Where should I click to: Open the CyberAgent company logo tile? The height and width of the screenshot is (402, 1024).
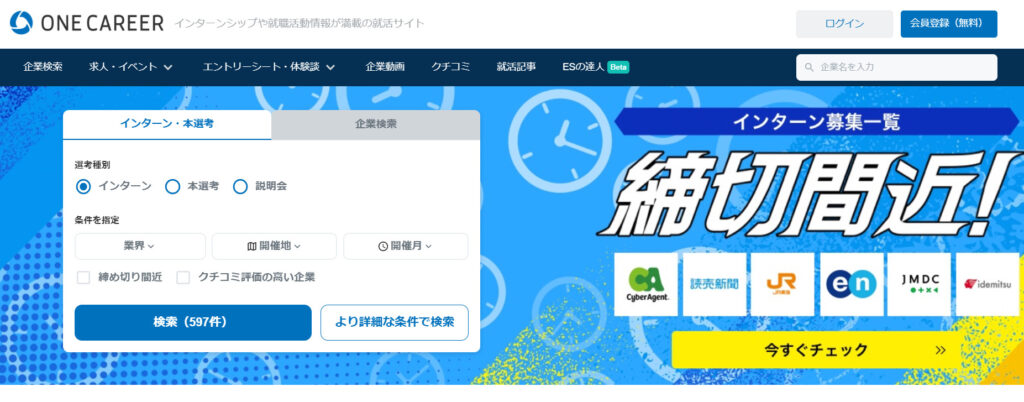tap(646, 285)
